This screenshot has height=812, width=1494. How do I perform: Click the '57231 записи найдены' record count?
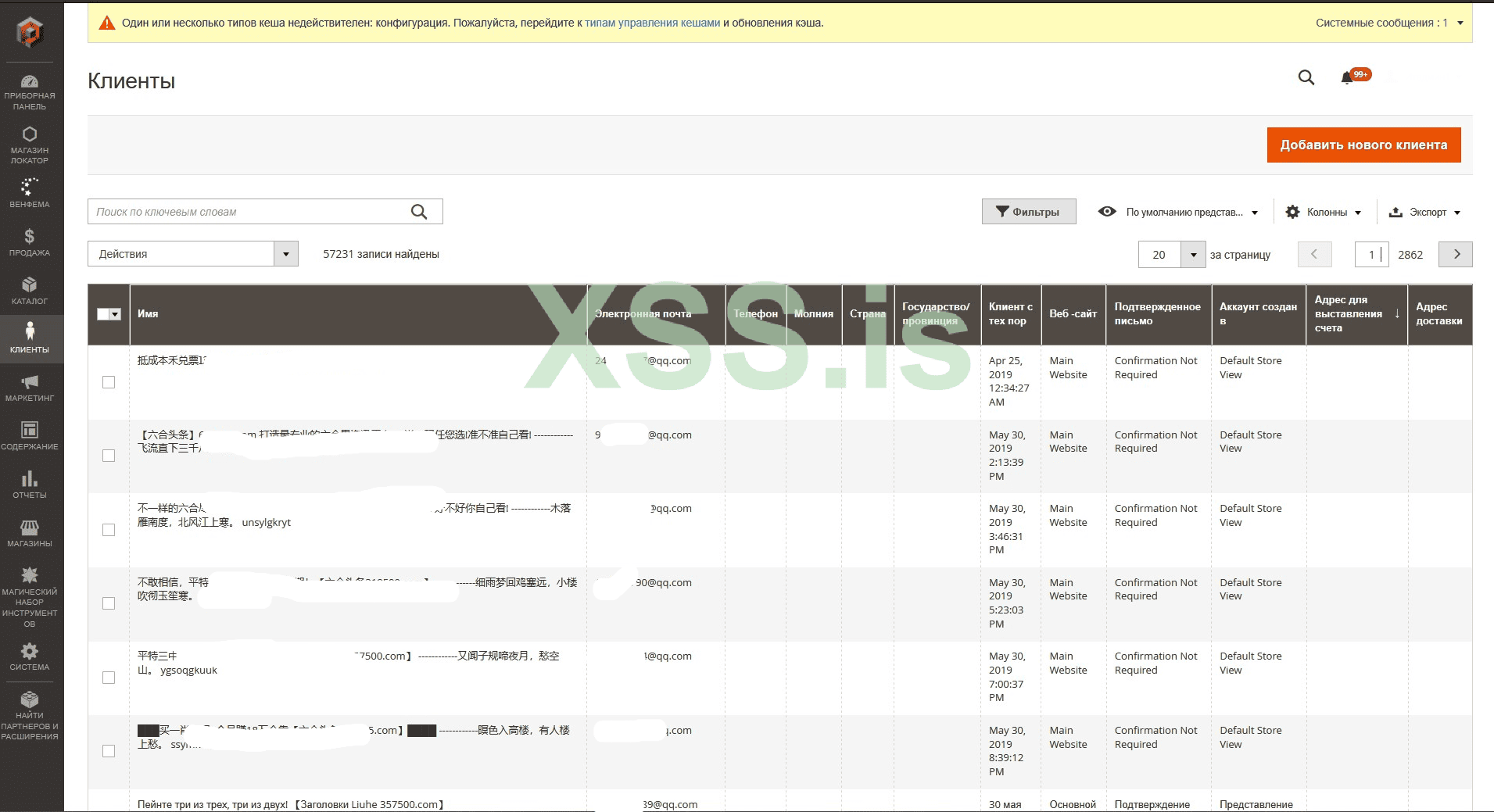coord(381,254)
